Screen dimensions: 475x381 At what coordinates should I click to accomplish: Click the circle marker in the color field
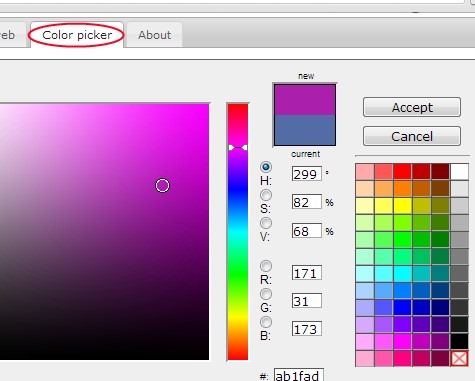[162, 186]
